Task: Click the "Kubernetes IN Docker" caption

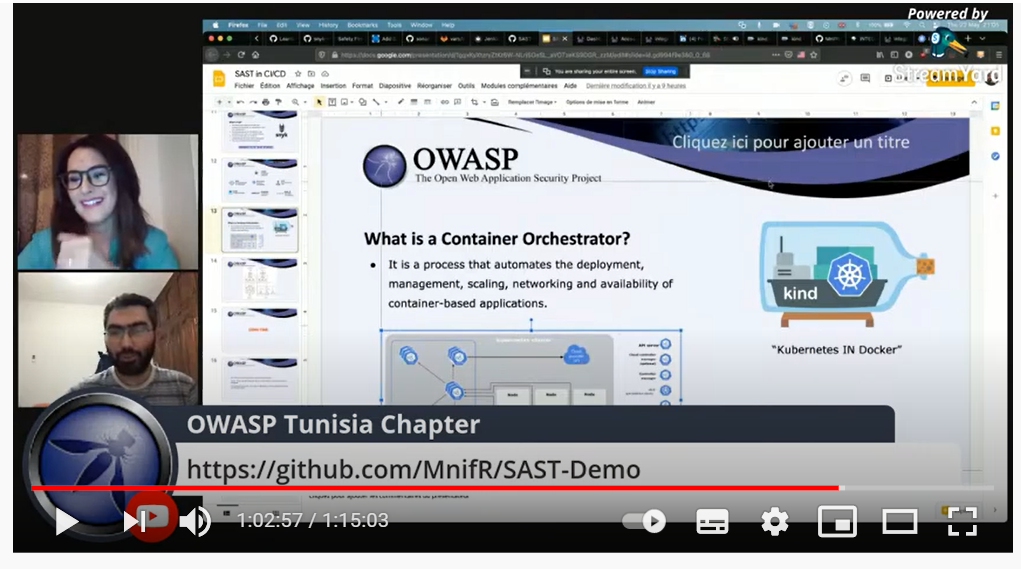Action: pyautogui.click(x=837, y=350)
